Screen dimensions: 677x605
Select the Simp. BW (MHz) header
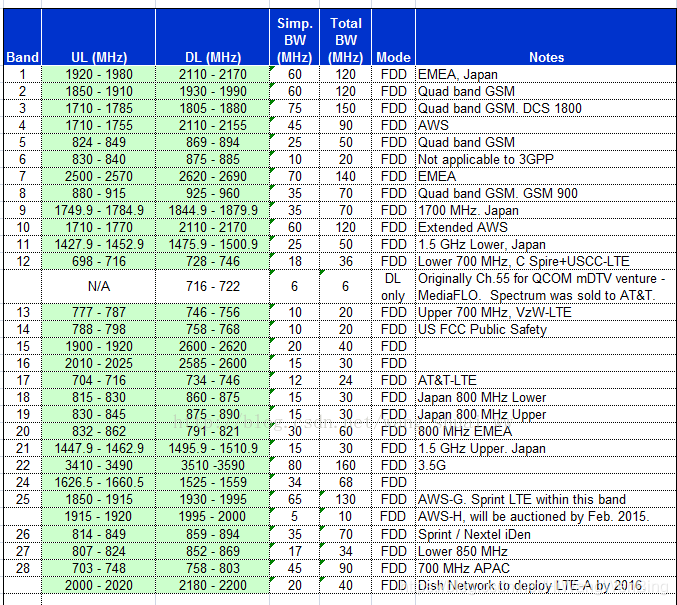pyautogui.click(x=294, y=38)
